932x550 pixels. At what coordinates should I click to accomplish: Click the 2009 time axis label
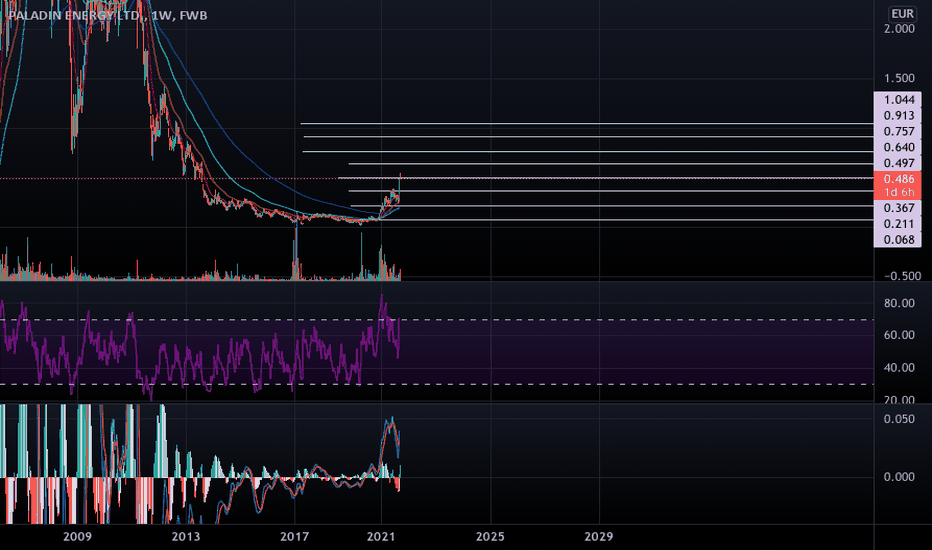pos(77,537)
